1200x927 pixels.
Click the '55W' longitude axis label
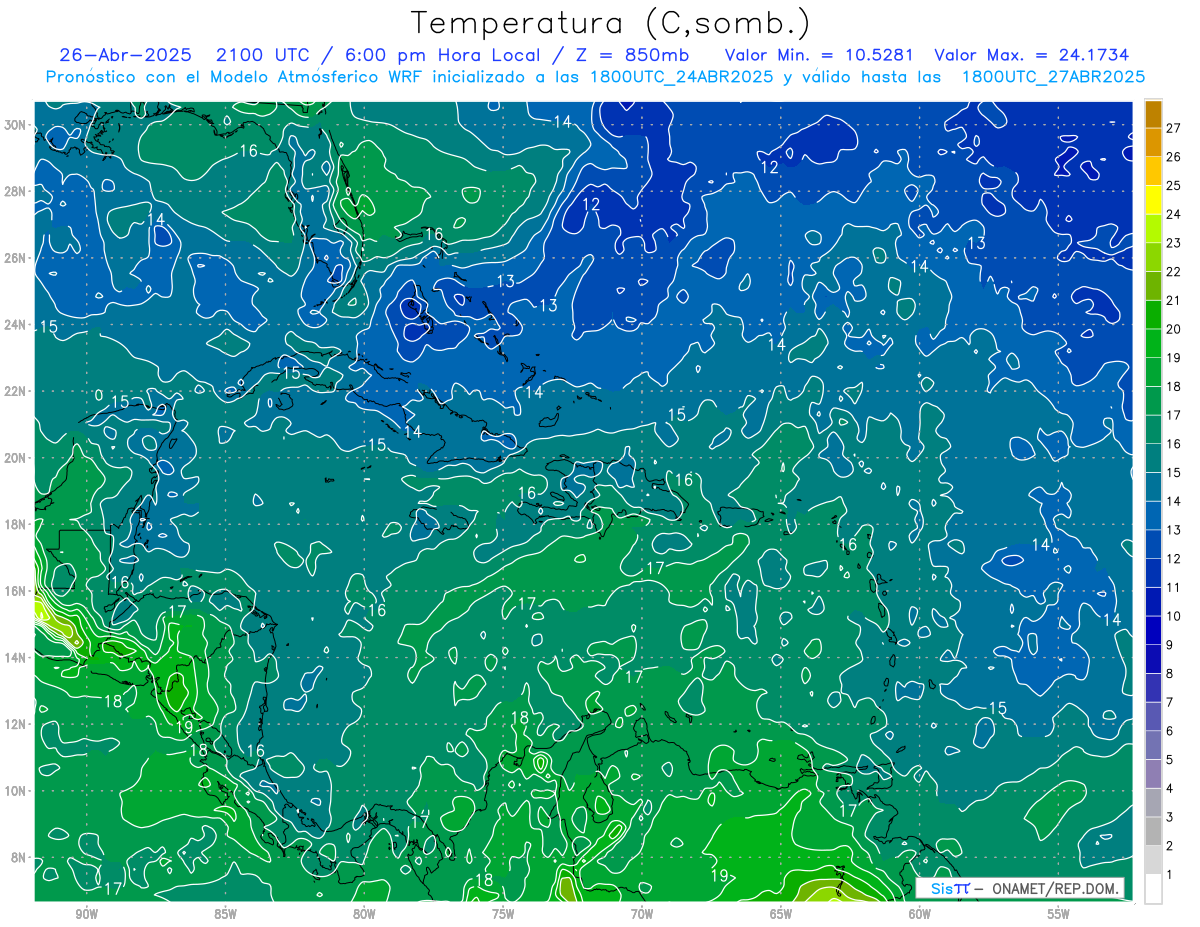click(1059, 914)
